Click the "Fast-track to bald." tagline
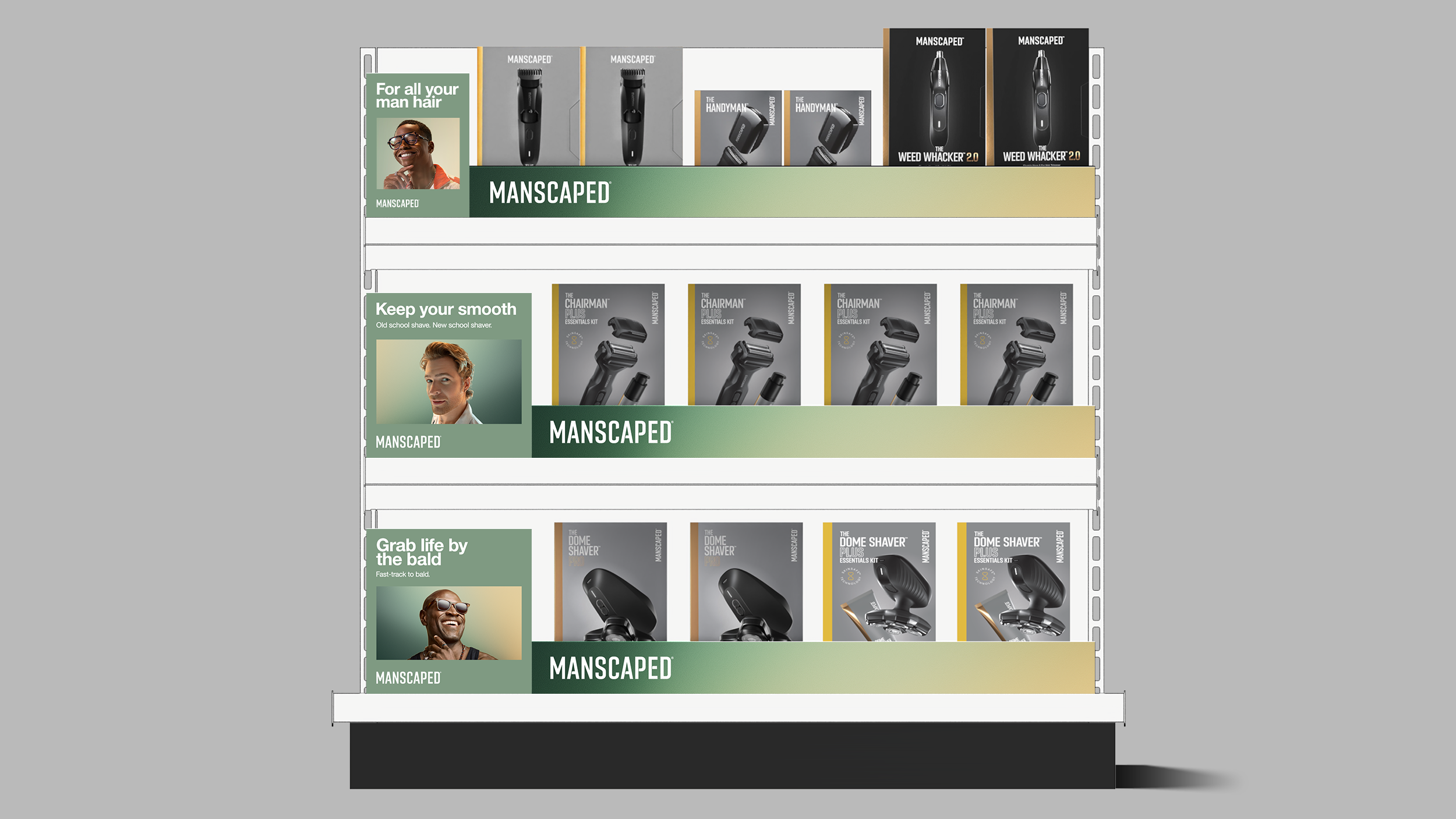Screen dimensions: 1456x819 tap(403, 574)
